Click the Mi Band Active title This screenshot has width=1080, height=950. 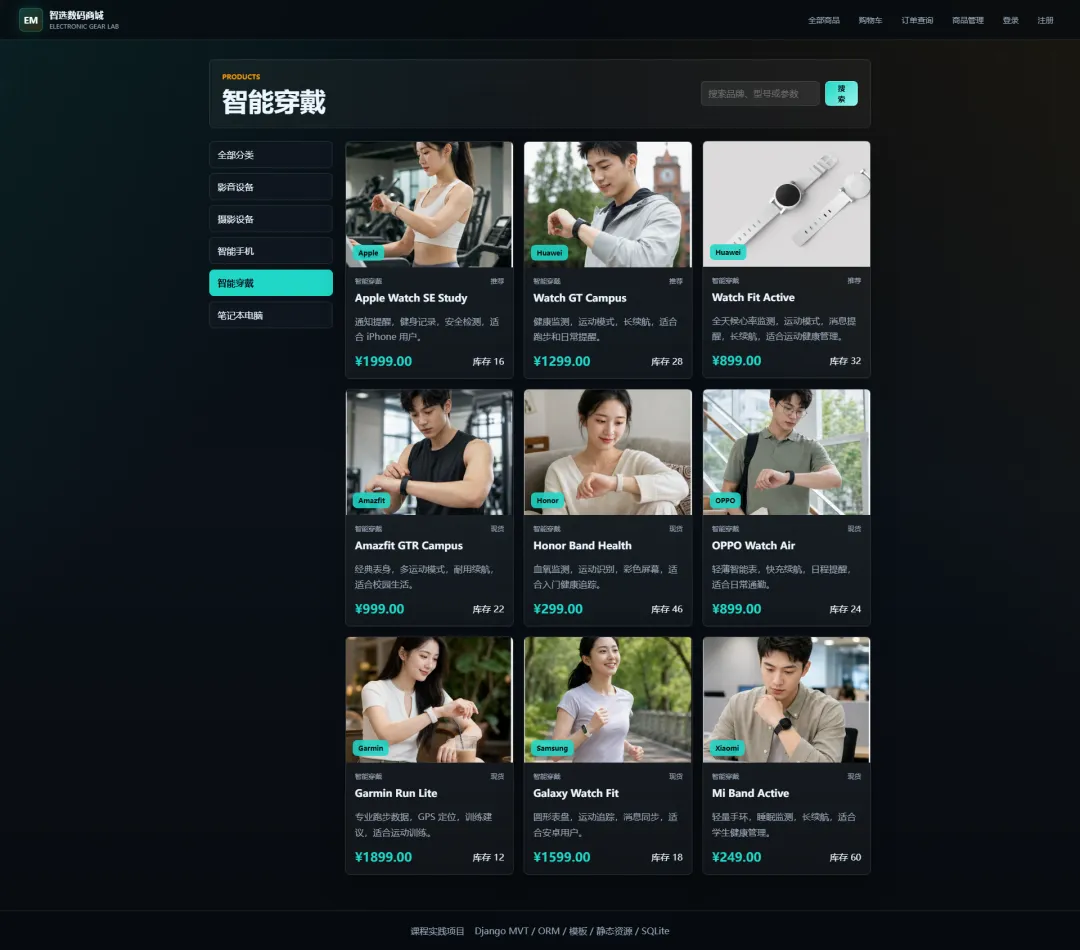750,793
